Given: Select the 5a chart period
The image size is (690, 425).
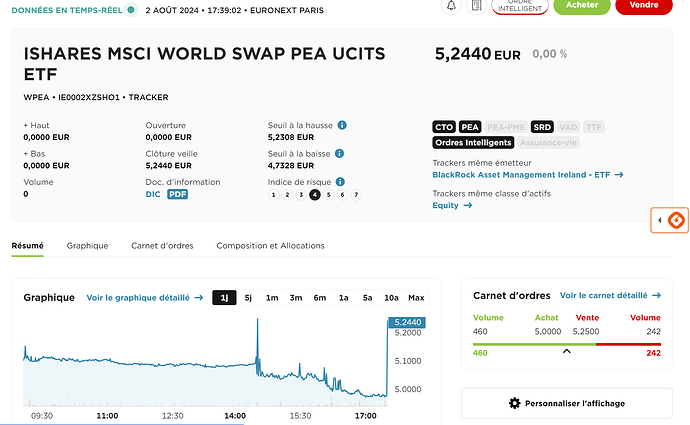Looking at the screenshot, I should (x=367, y=298).
